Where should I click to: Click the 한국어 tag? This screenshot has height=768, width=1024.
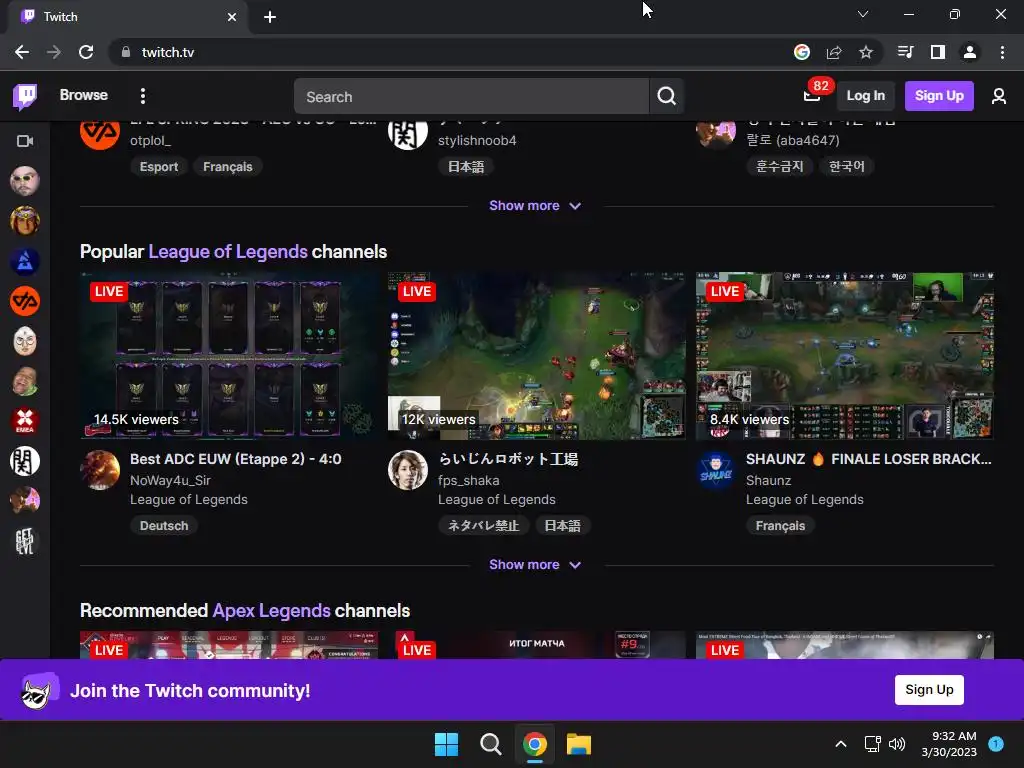pos(847,167)
